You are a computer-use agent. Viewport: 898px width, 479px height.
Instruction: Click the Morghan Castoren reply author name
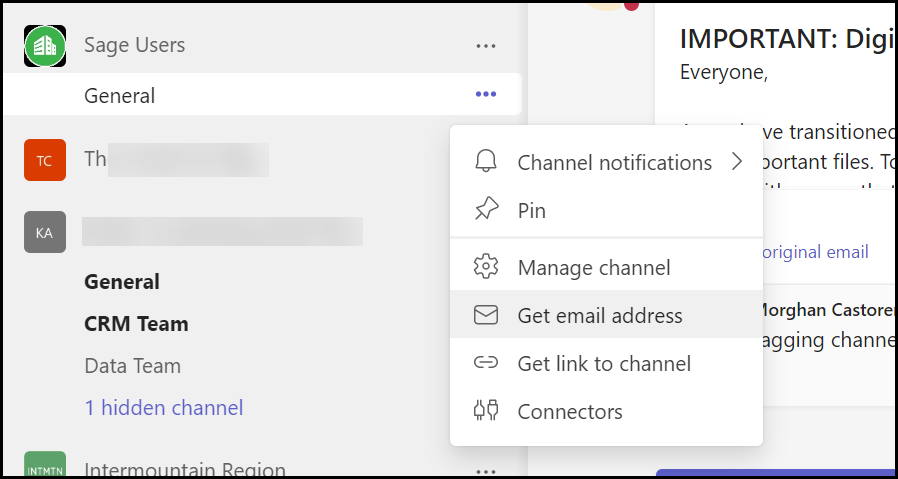pos(826,310)
